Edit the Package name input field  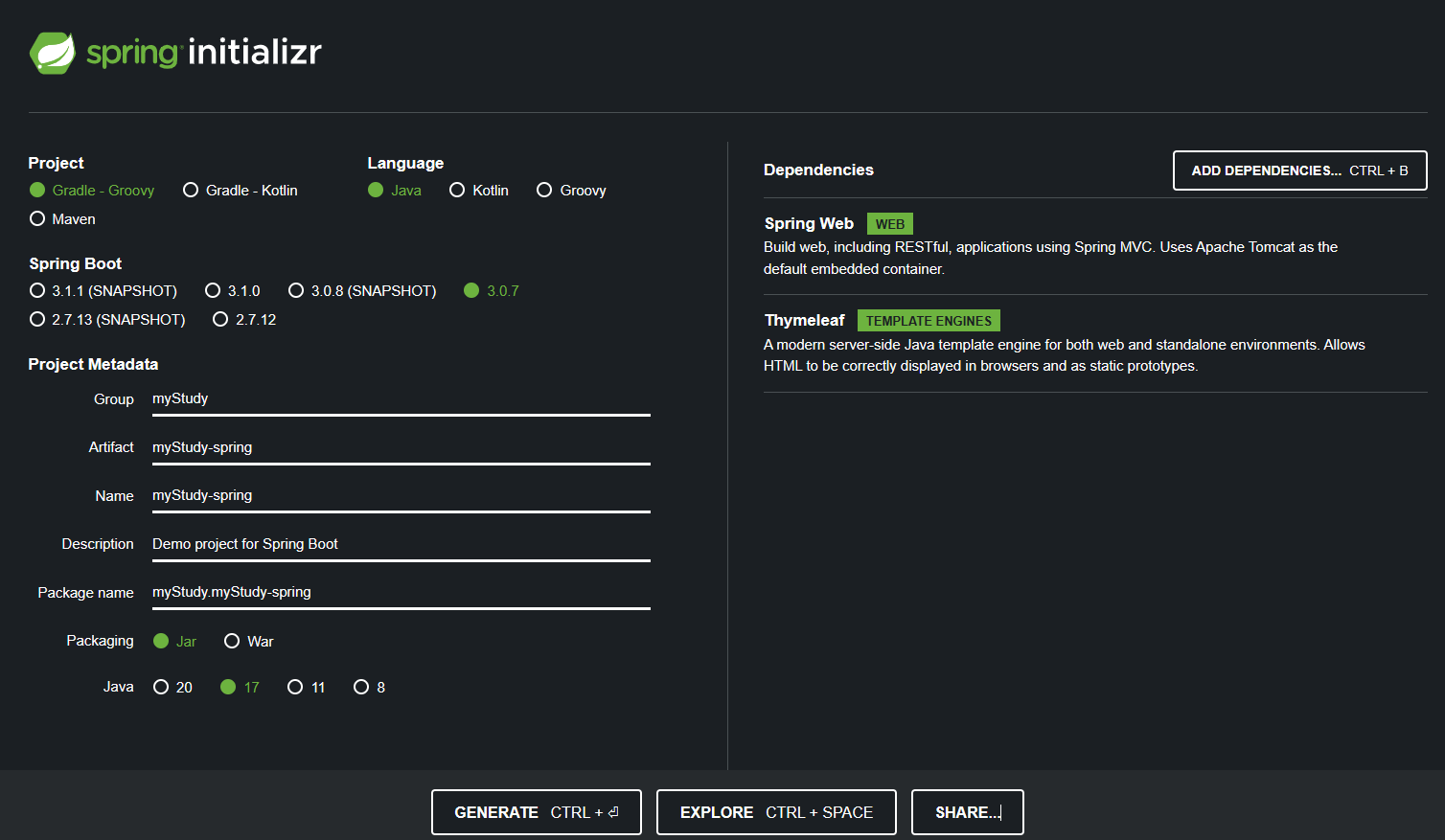pyautogui.click(x=401, y=593)
